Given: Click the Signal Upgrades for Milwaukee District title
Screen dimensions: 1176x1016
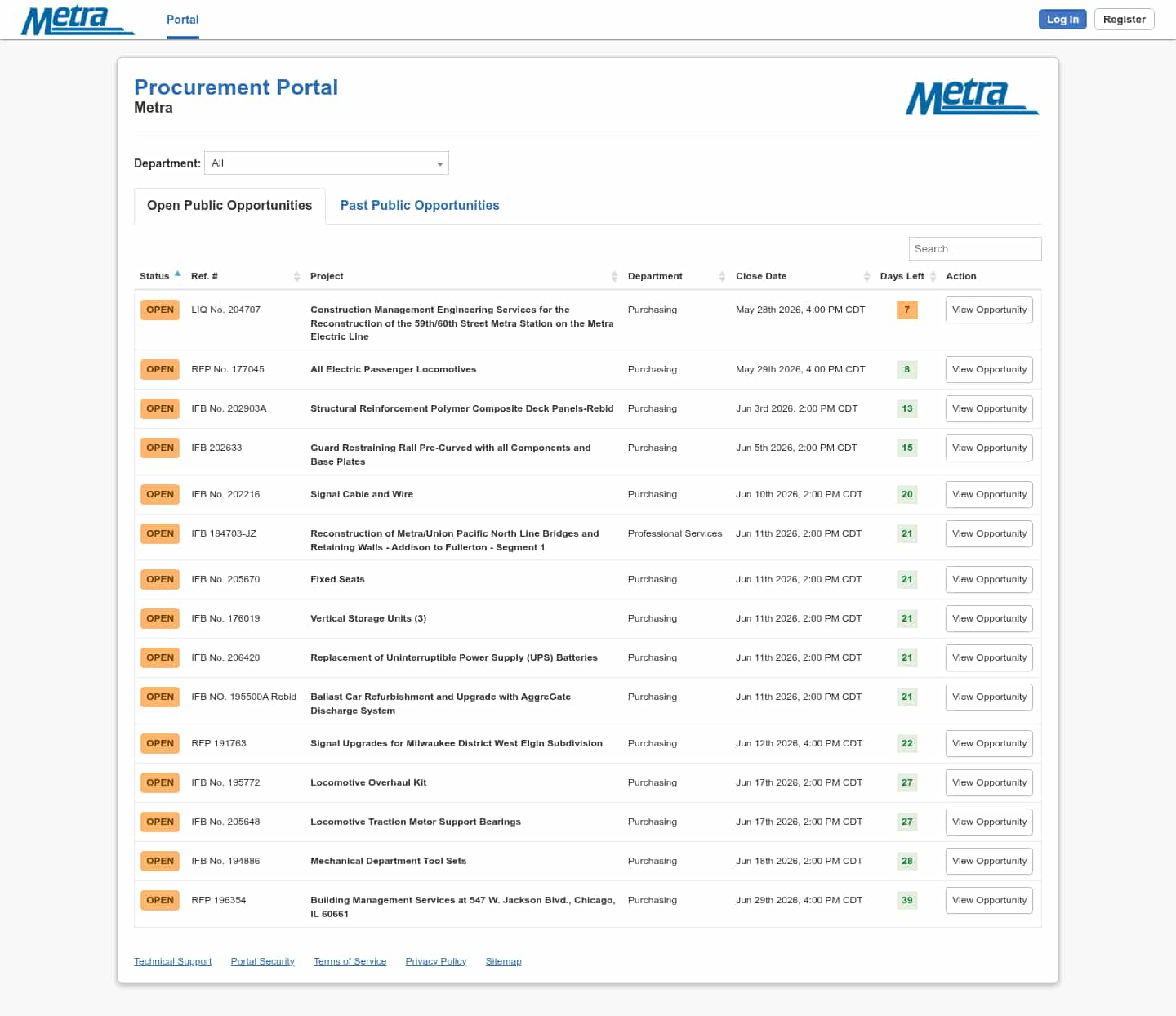Looking at the screenshot, I should (x=456, y=744).
